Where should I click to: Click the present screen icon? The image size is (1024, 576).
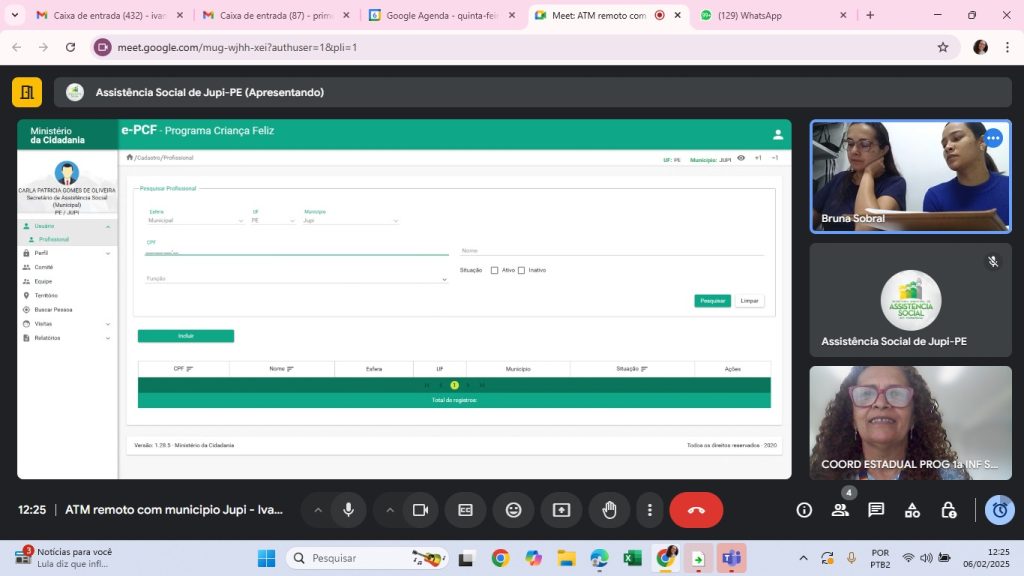[561, 510]
